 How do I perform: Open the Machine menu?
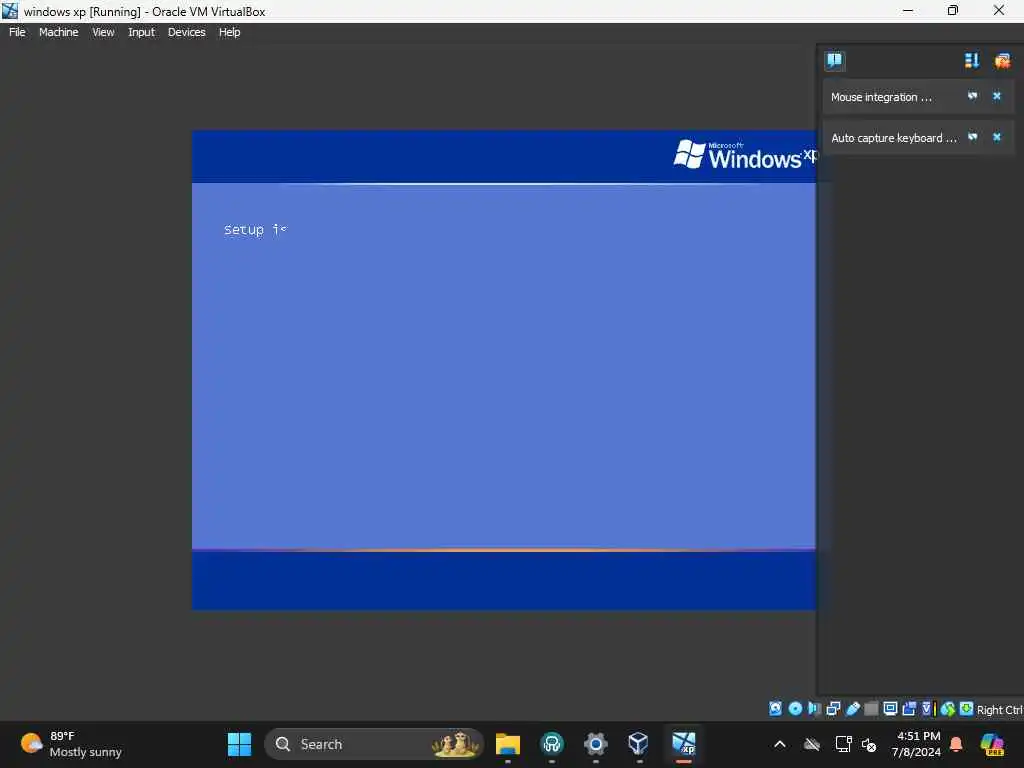tap(58, 32)
